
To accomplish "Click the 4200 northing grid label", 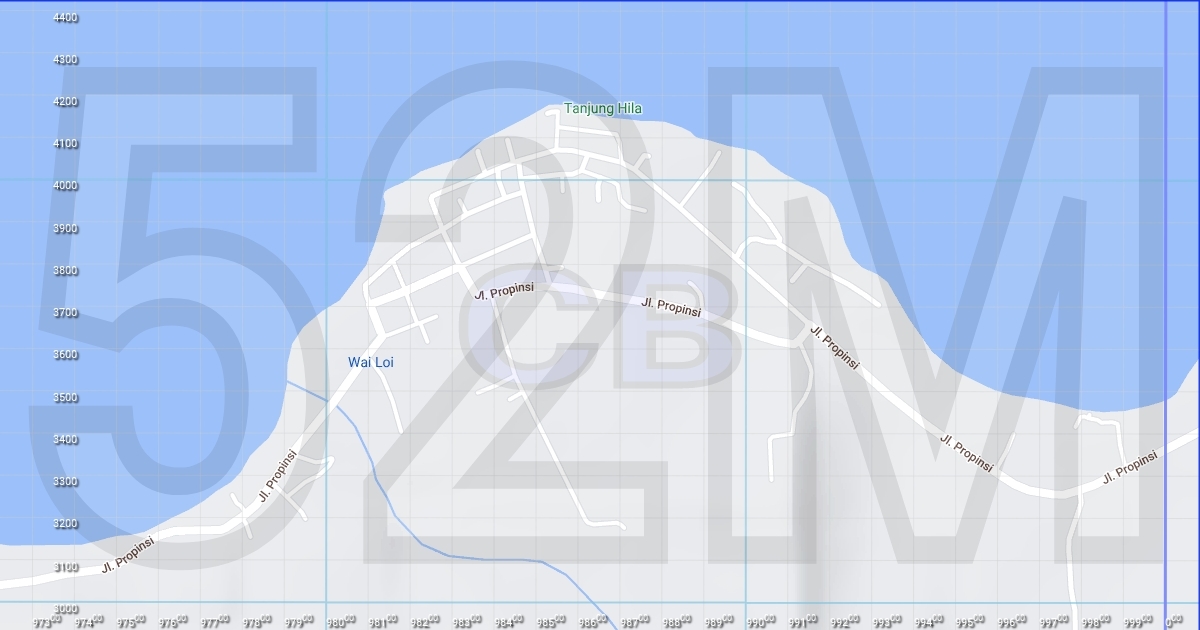I will [x=66, y=102].
